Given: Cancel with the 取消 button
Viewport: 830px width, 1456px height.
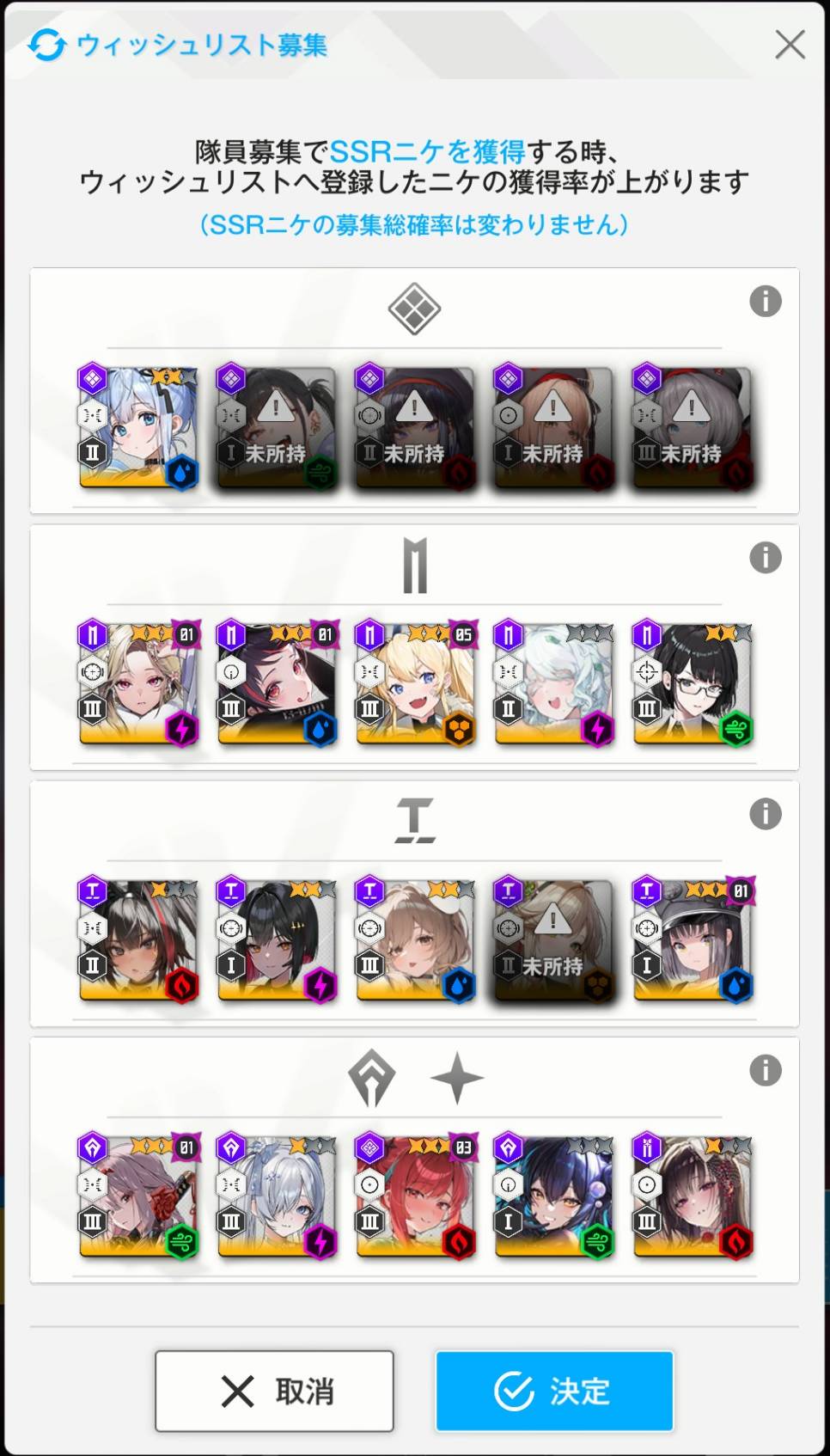Looking at the screenshot, I should tap(274, 1391).
